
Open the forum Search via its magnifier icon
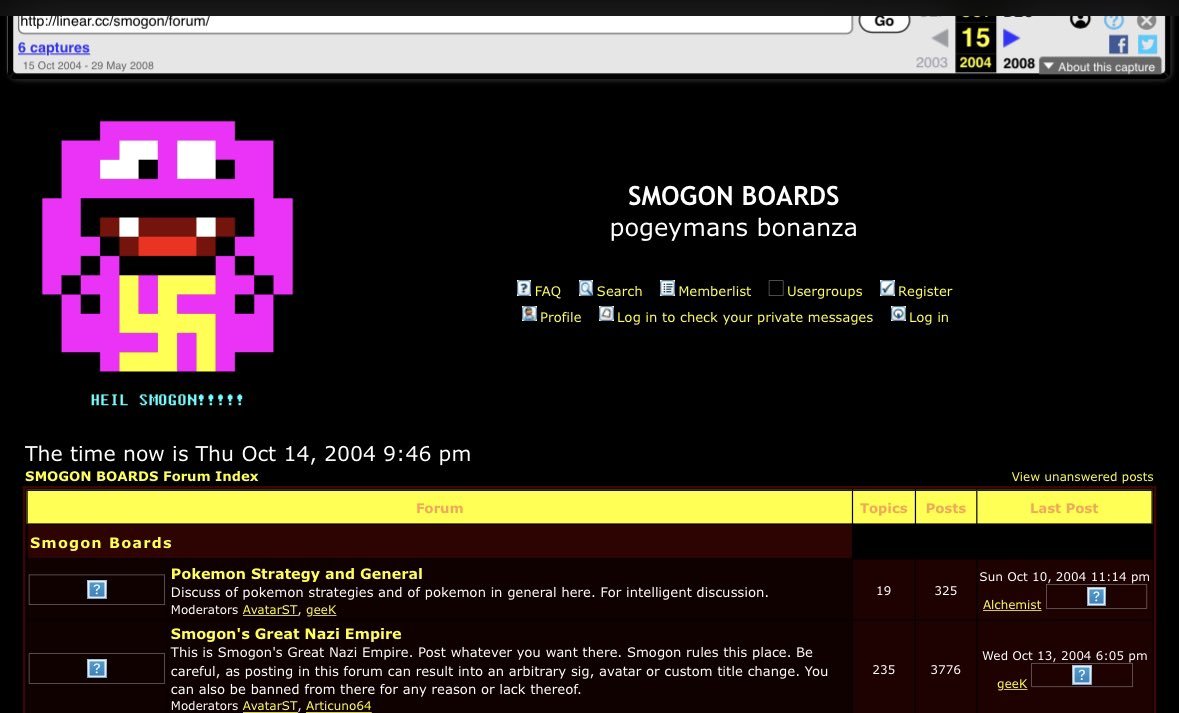586,288
